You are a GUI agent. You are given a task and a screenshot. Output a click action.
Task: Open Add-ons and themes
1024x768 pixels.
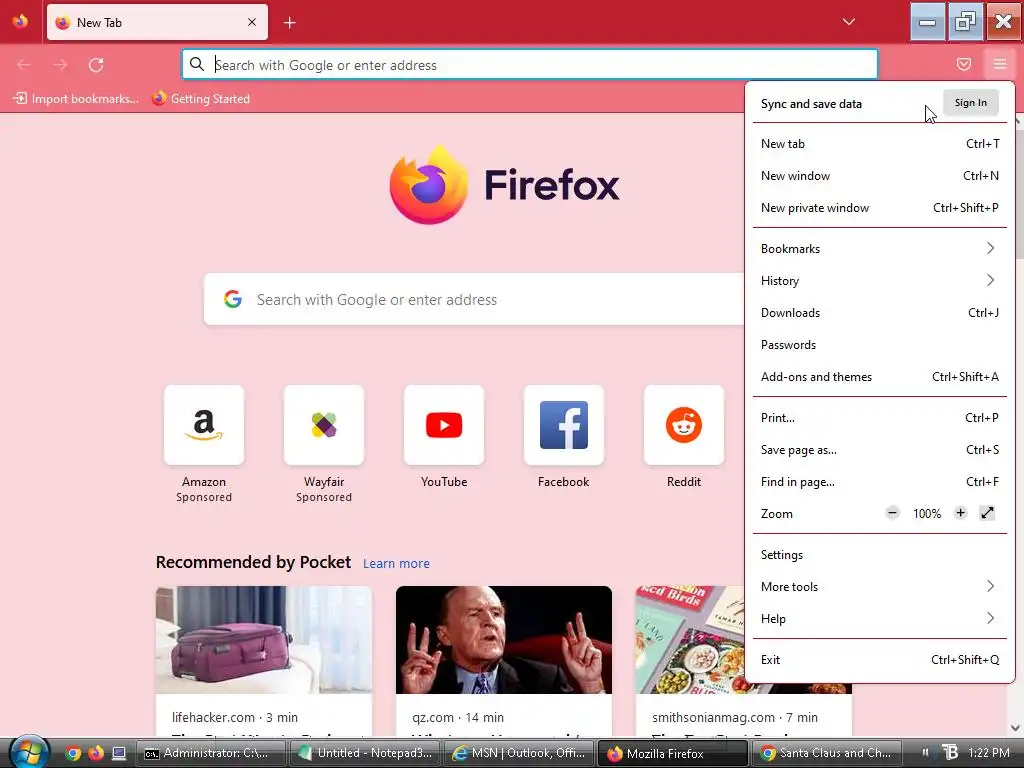[x=880, y=377]
